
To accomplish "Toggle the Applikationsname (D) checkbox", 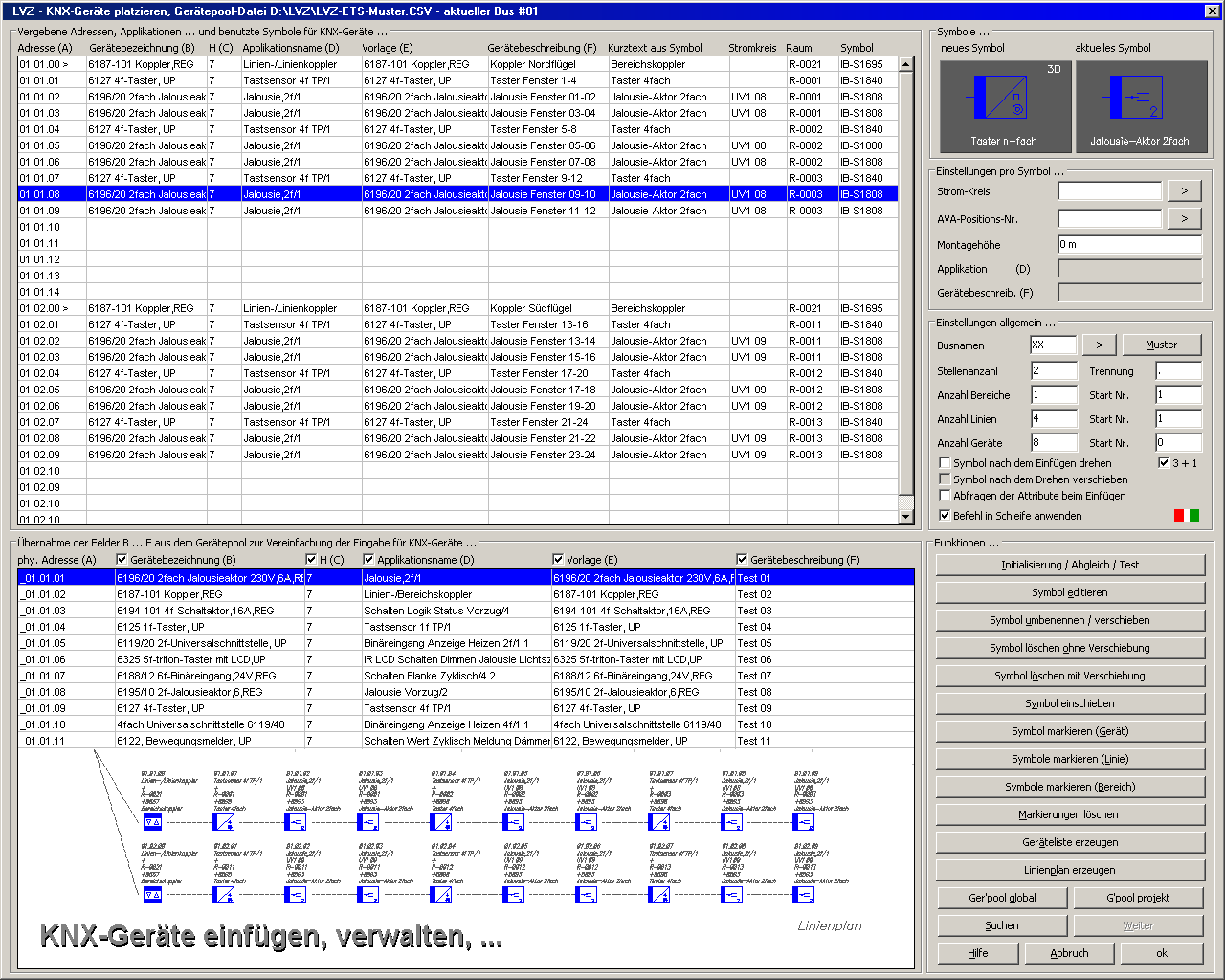I will [x=368, y=560].
